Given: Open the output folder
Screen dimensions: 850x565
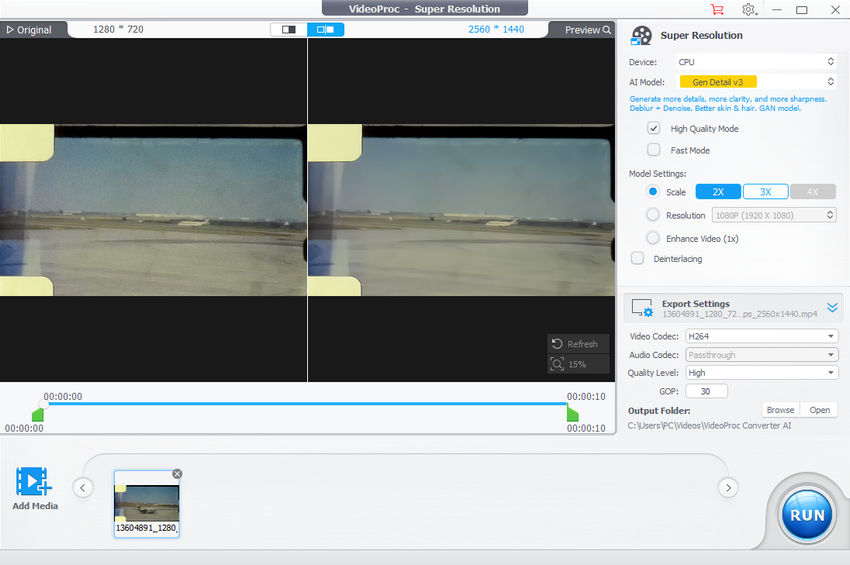Looking at the screenshot, I should [x=819, y=410].
